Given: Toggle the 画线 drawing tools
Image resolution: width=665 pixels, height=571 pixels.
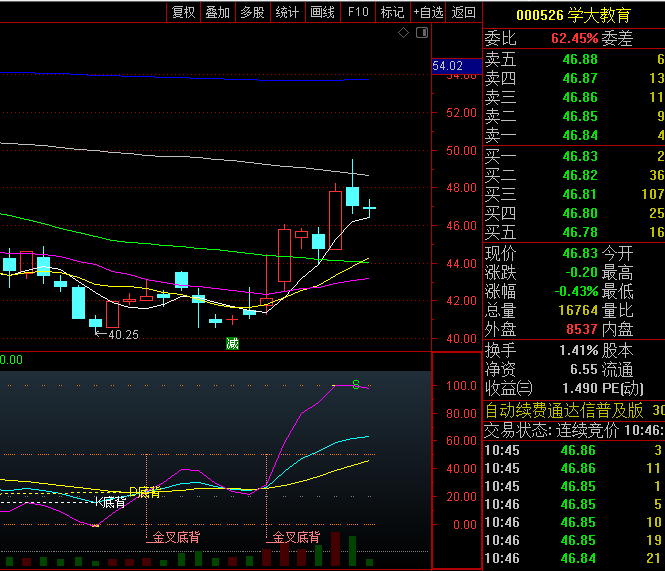Looking at the screenshot, I should [x=322, y=12].
